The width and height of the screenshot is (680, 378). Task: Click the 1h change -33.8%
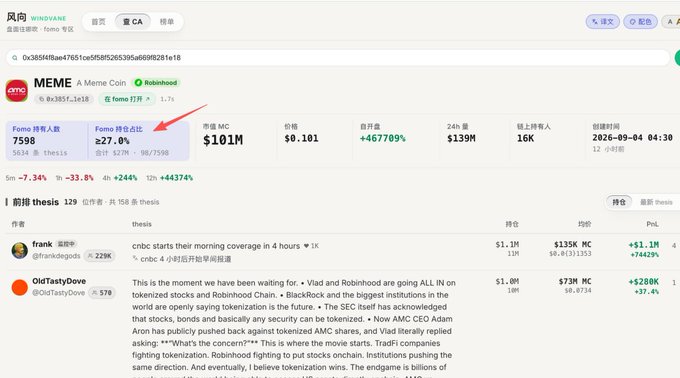click(x=79, y=178)
